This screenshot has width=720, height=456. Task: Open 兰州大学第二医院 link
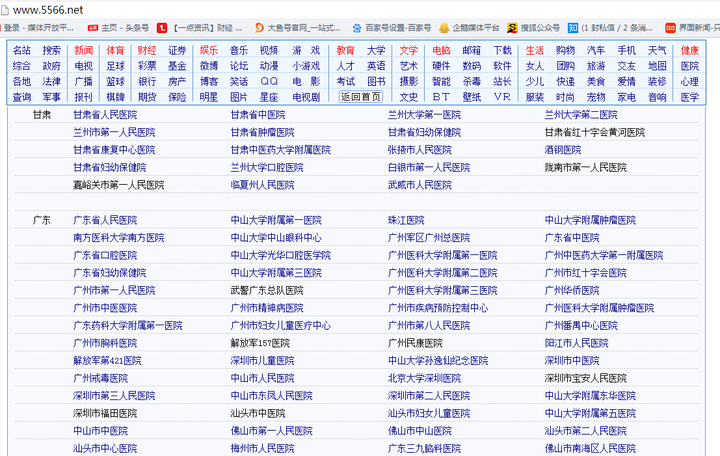pyautogui.click(x=581, y=115)
